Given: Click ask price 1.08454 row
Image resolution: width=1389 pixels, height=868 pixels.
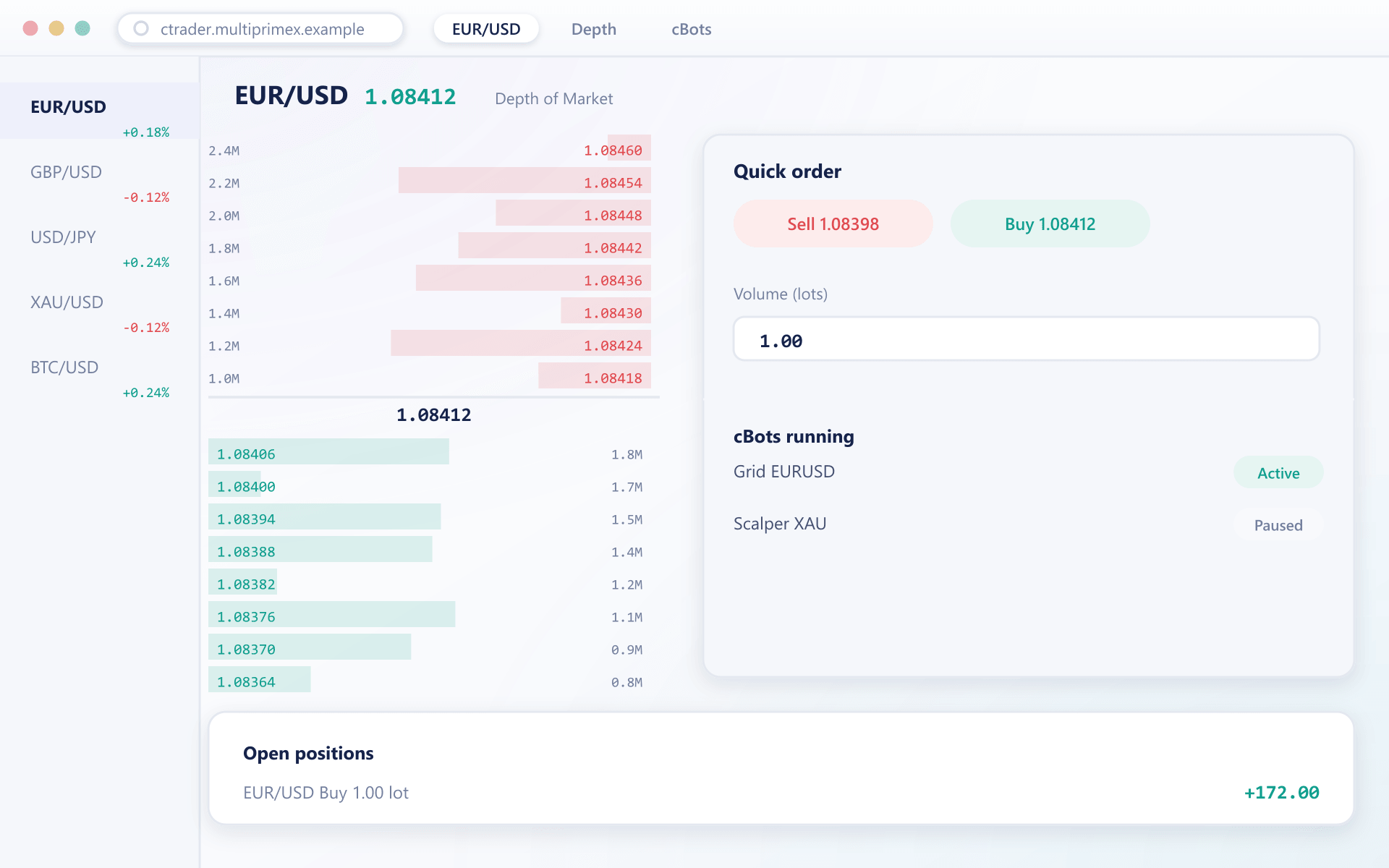Looking at the screenshot, I should tap(430, 180).
